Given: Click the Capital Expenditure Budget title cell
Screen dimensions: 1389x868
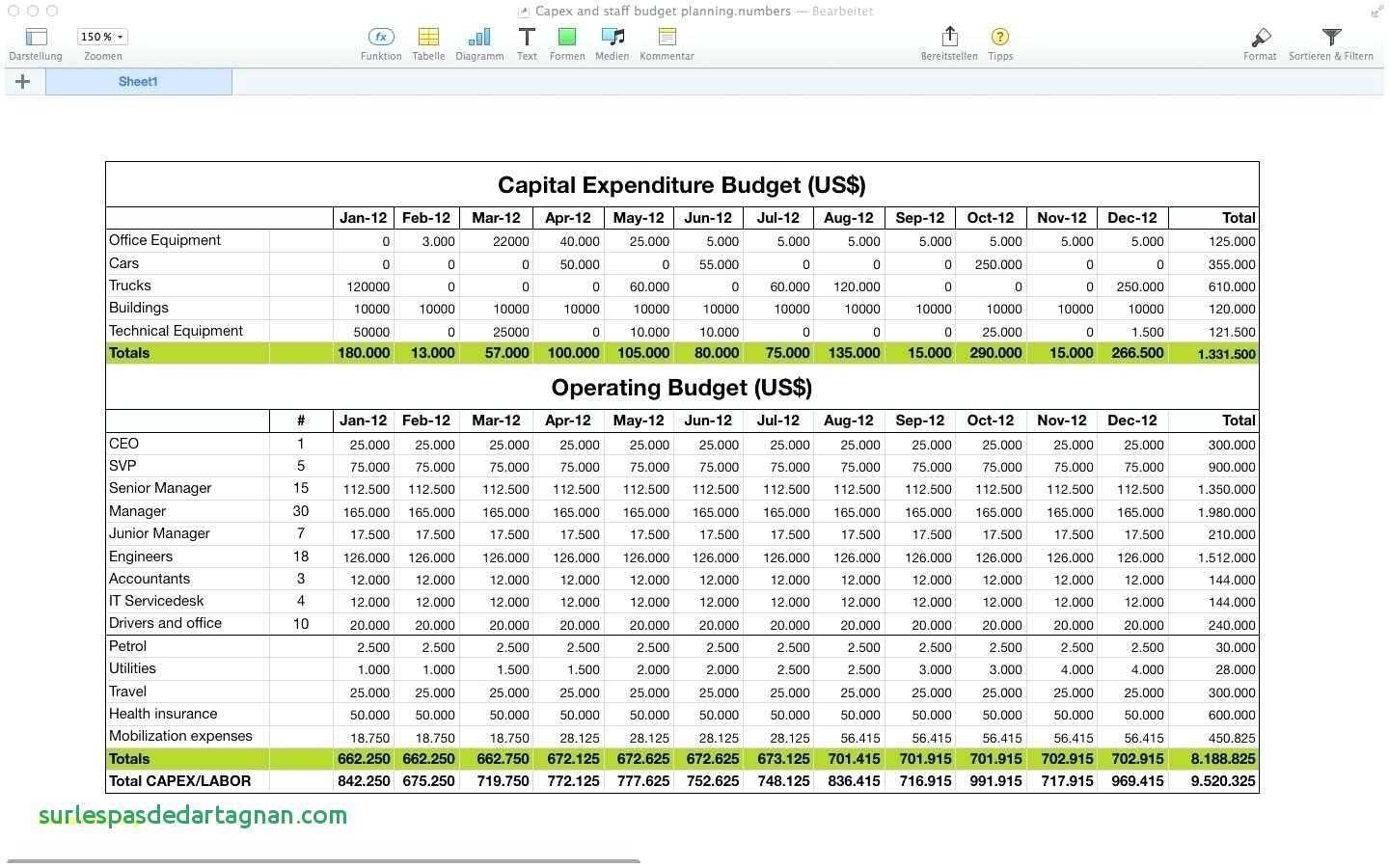Looking at the screenshot, I should [682, 185].
